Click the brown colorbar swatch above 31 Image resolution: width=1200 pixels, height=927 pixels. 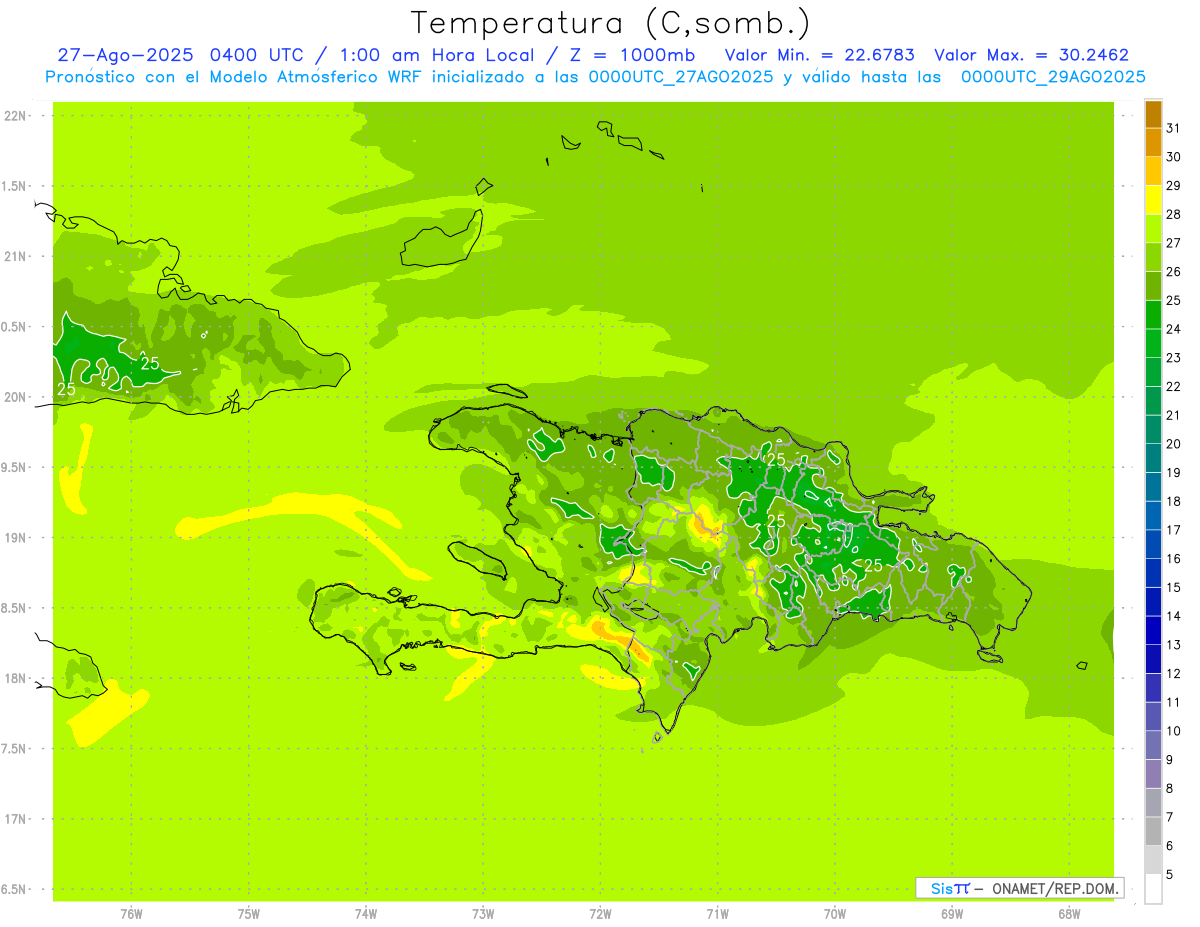[x=1153, y=114]
